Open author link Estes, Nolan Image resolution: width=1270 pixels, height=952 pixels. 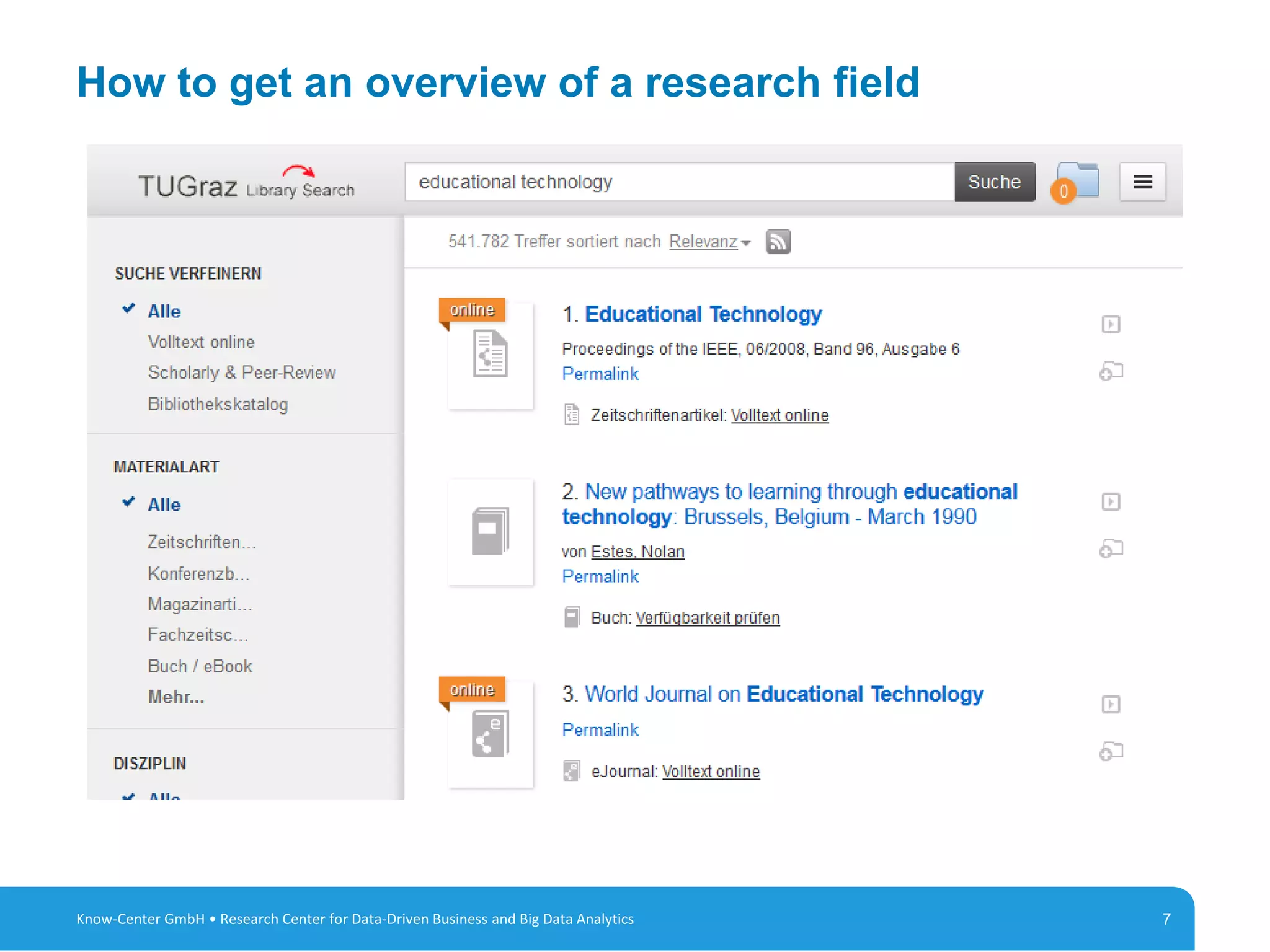[x=638, y=552]
